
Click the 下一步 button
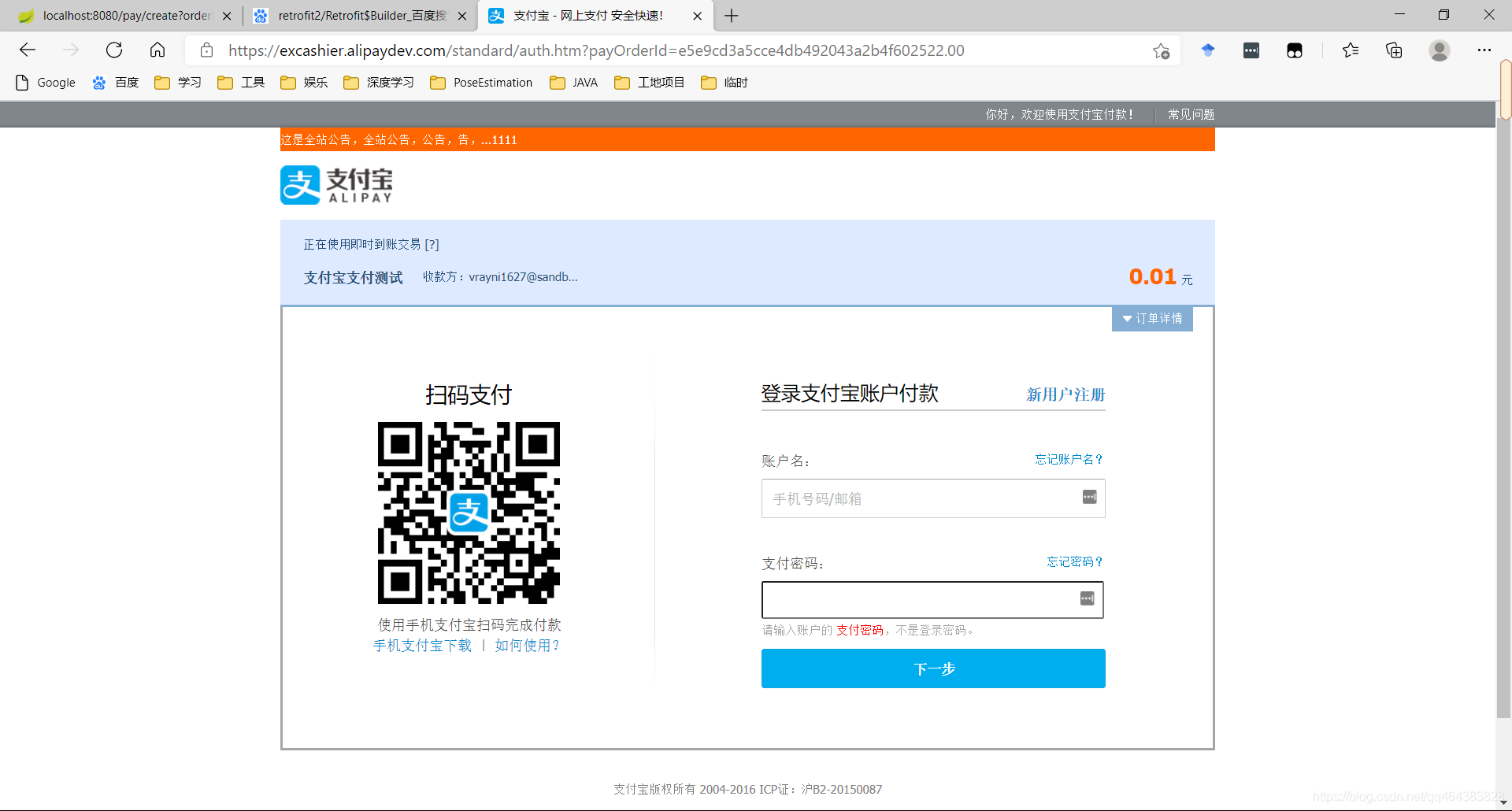coord(933,668)
